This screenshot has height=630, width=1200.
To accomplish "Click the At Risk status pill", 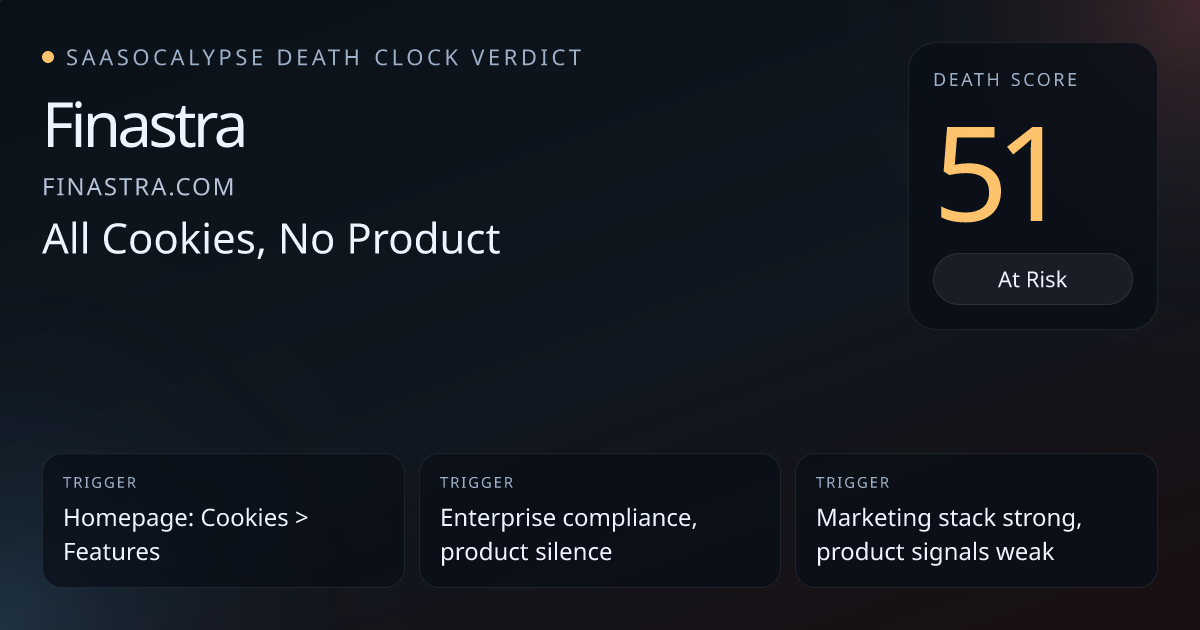I will tap(1033, 279).
